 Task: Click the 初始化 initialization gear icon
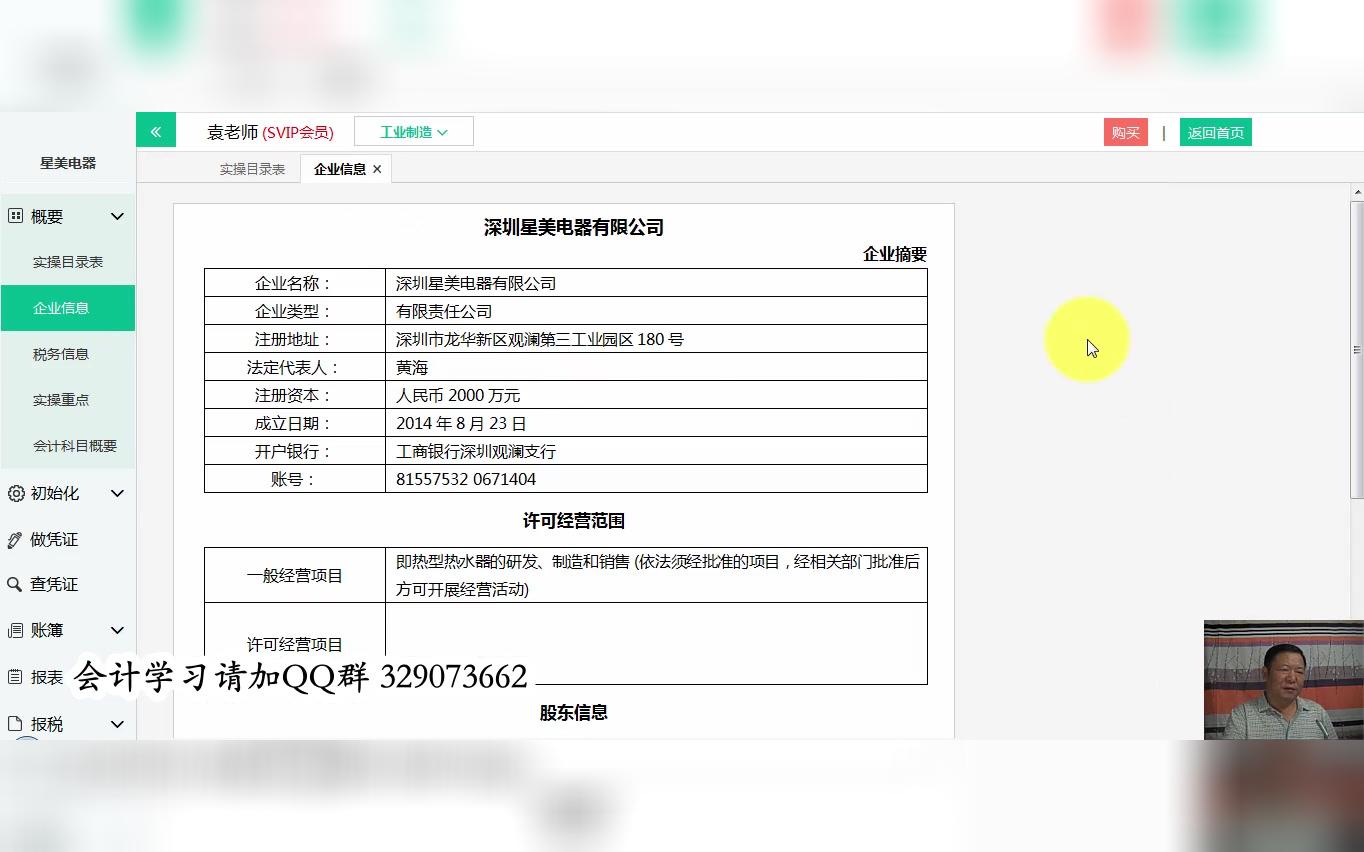point(15,493)
